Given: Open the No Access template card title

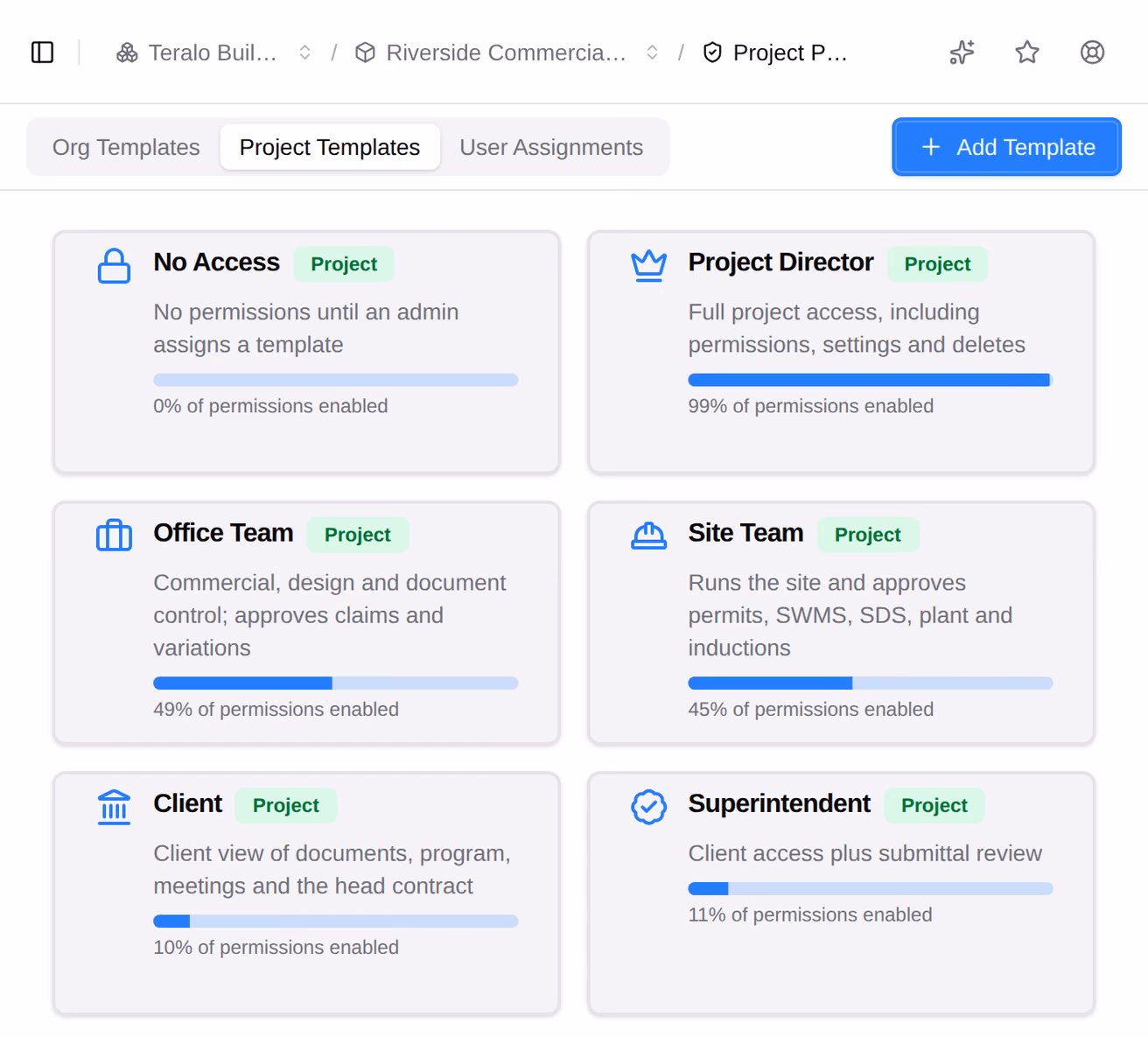Looking at the screenshot, I should [x=216, y=263].
